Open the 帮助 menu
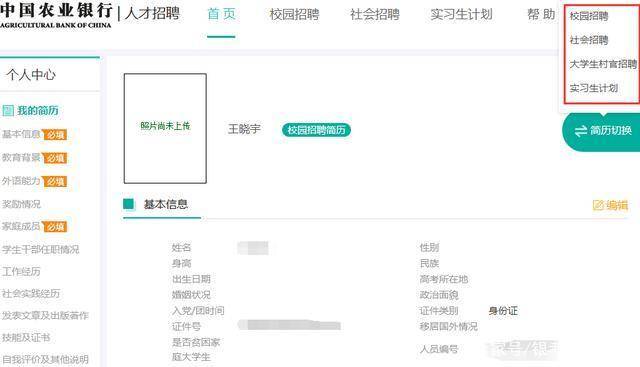 coord(541,14)
